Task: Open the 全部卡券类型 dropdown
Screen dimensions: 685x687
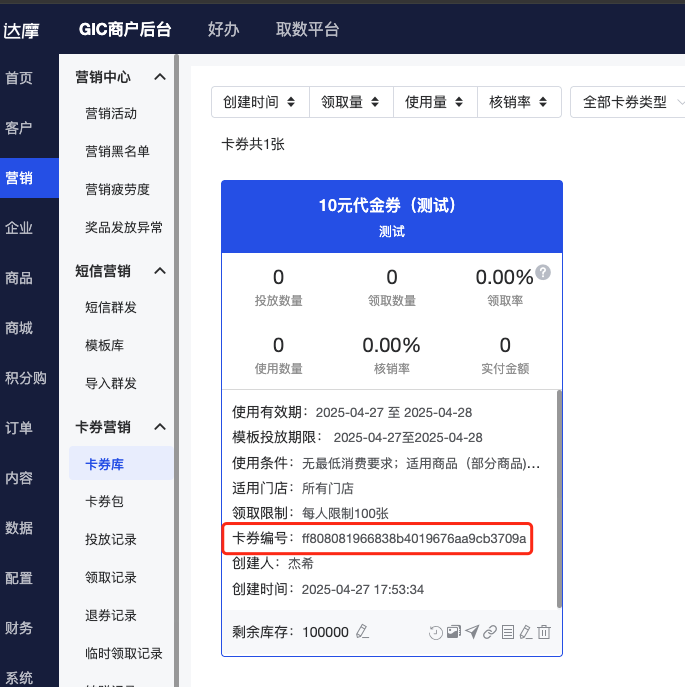Action: click(630, 102)
